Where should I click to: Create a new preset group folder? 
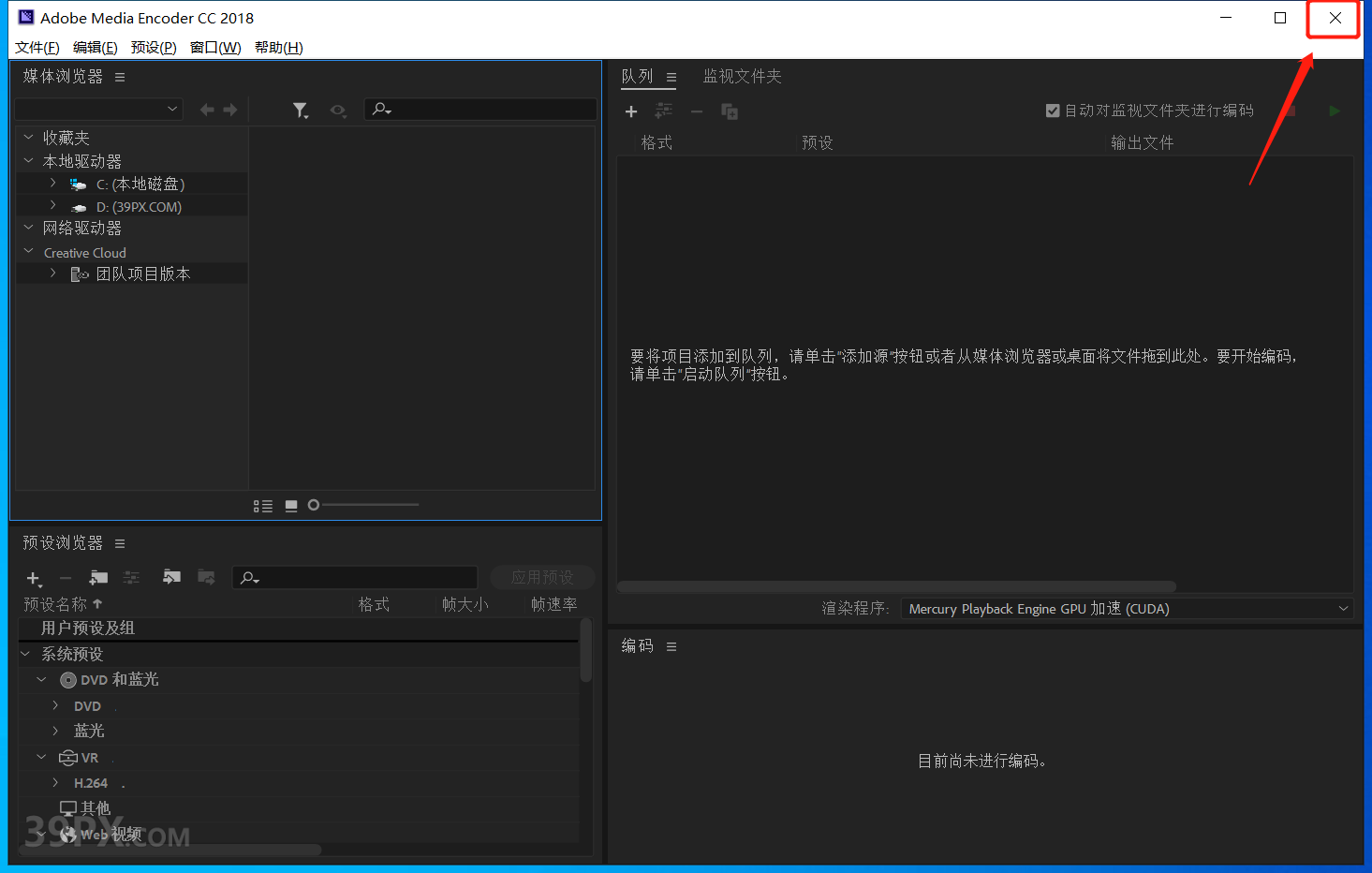98,578
